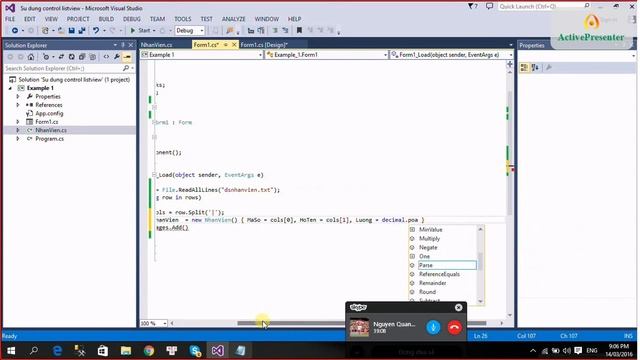Click the Solution Explorer Refresh icon
640x360 pixels.
[x=72, y=57]
